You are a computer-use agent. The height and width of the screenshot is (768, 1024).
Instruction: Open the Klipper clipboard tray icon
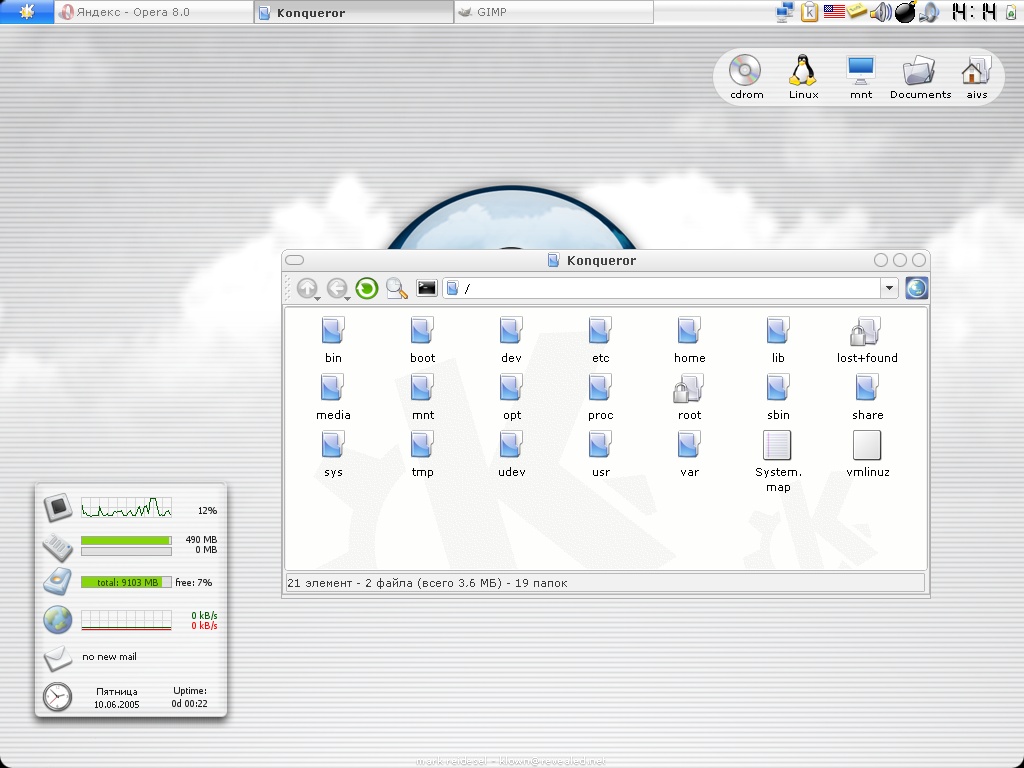pos(809,12)
